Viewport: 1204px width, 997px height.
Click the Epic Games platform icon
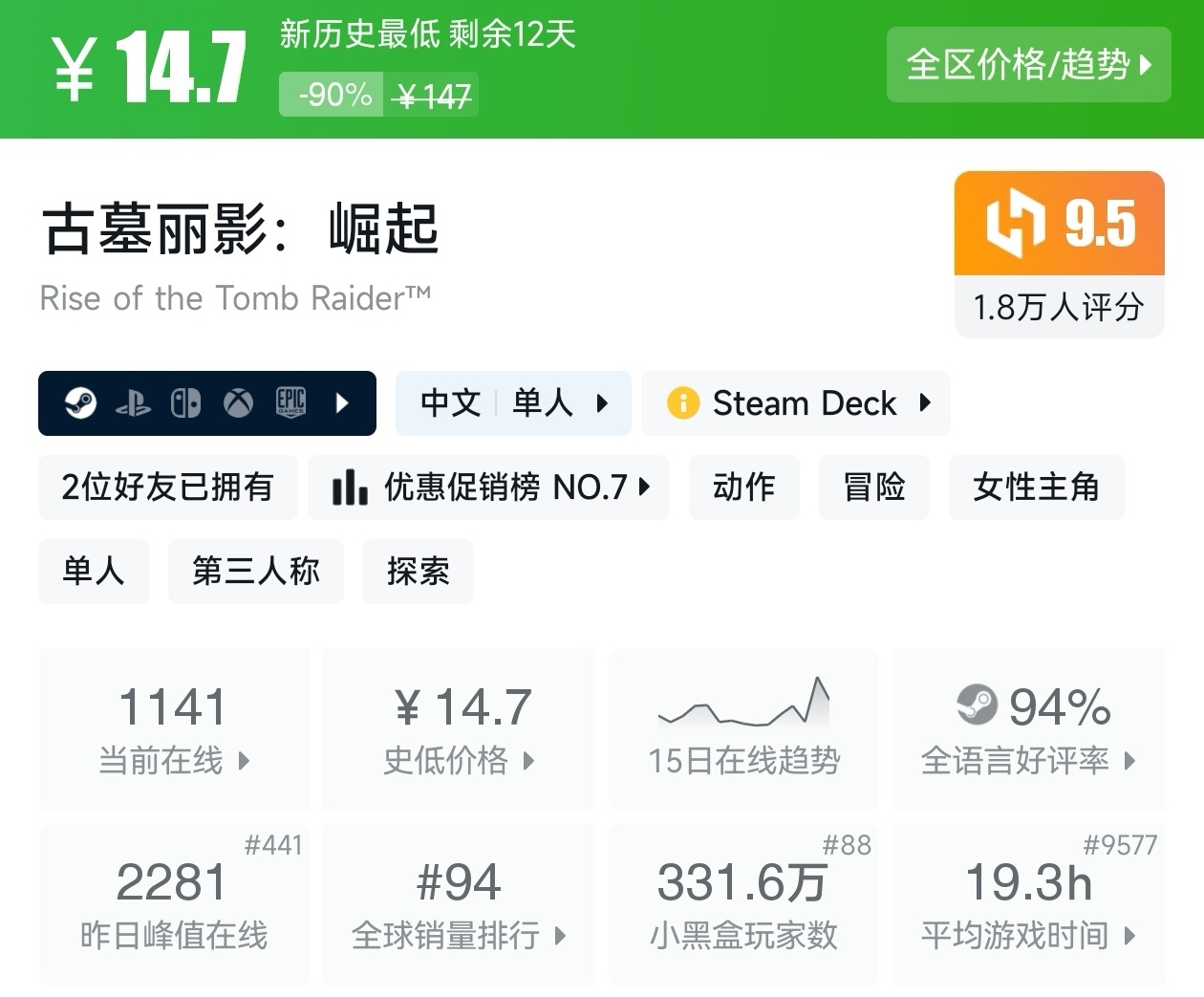290,403
